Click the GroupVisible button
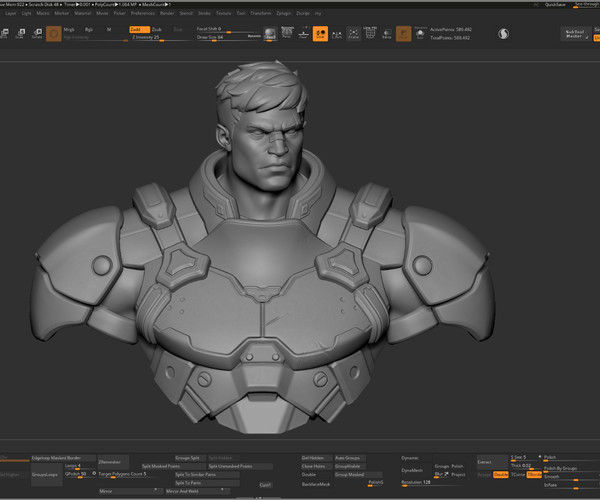 pyautogui.click(x=349, y=466)
